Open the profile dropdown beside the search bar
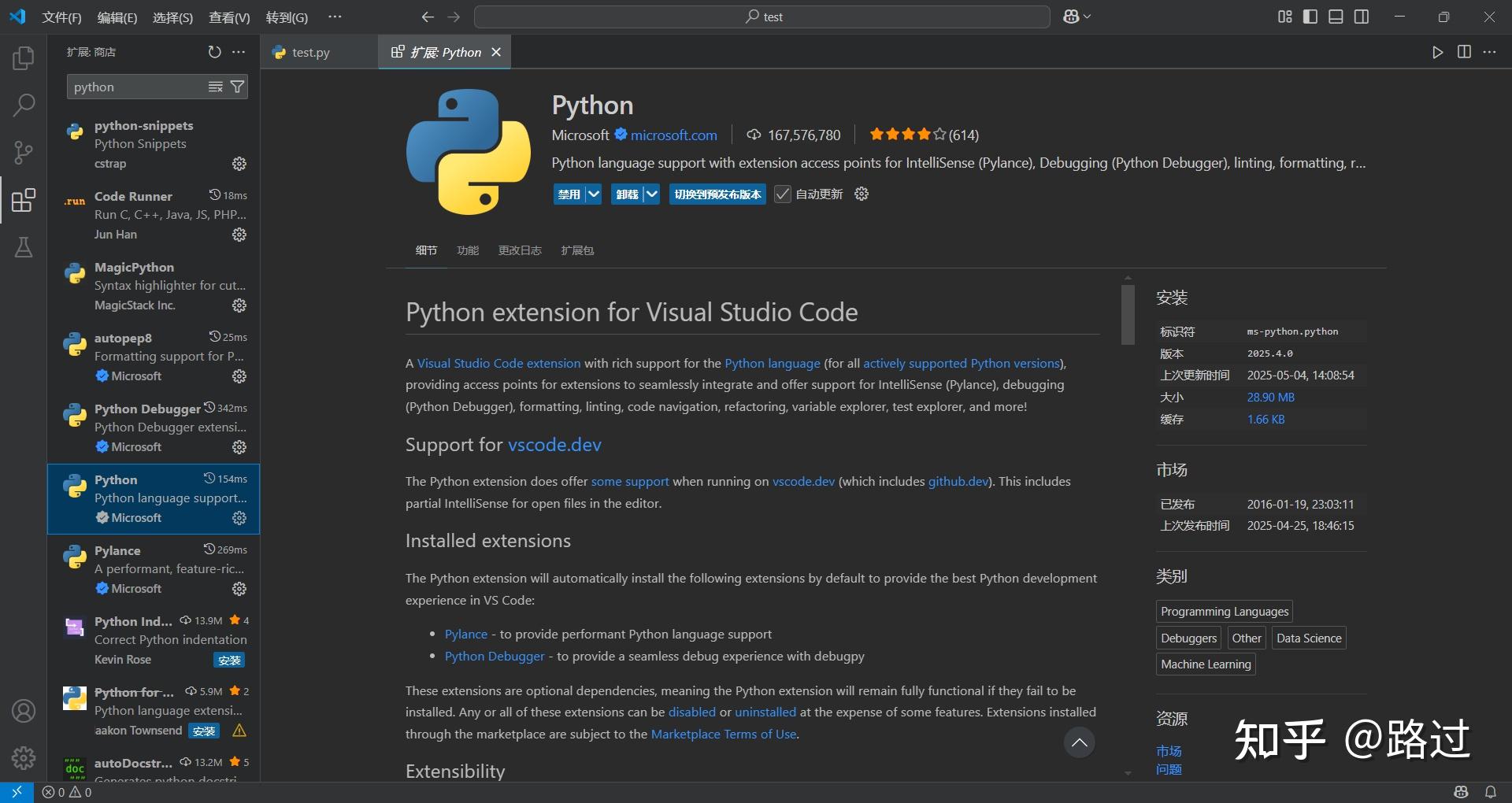This screenshot has height=803, width=1512. tap(1076, 16)
